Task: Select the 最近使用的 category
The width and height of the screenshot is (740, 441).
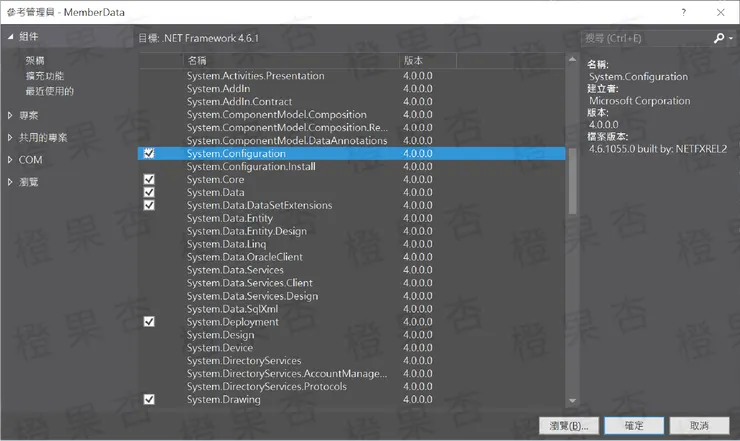Action: [50, 91]
